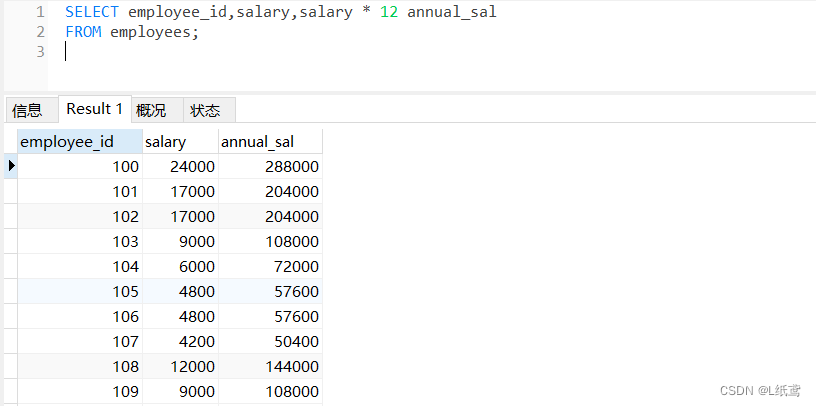The image size is (816, 406).
Task: Select salary cell 17000 in row 102
Action: coord(180,217)
